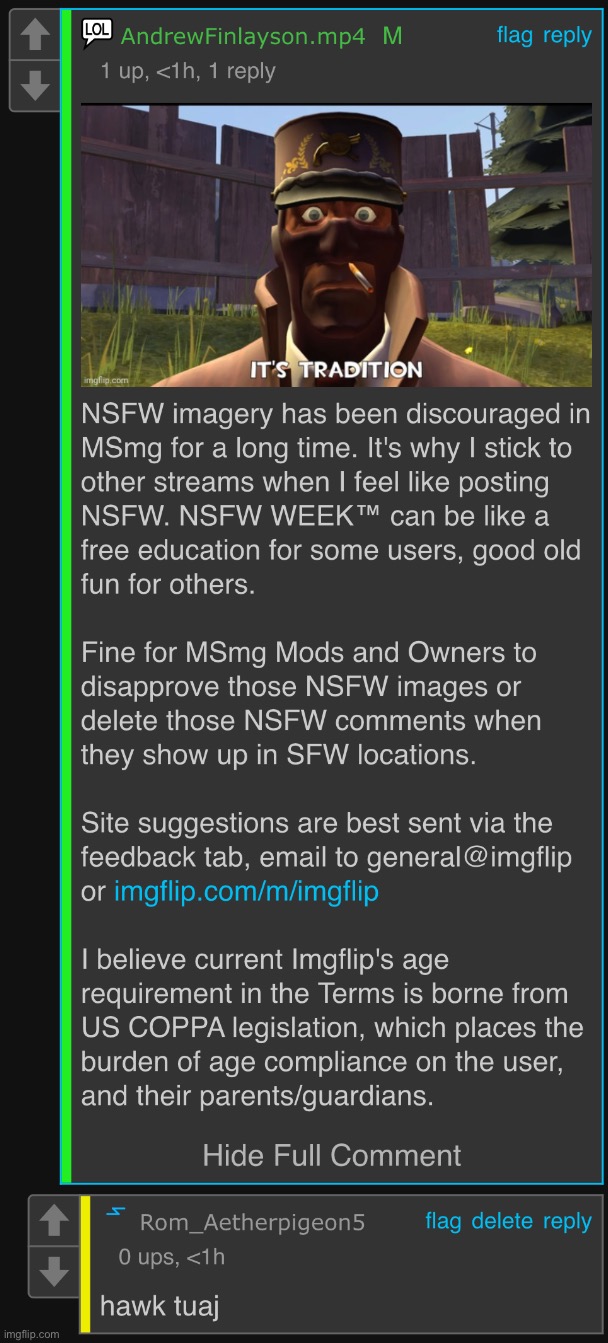
Task: Click the hawk tuaj comment text
Action: 159,1305
